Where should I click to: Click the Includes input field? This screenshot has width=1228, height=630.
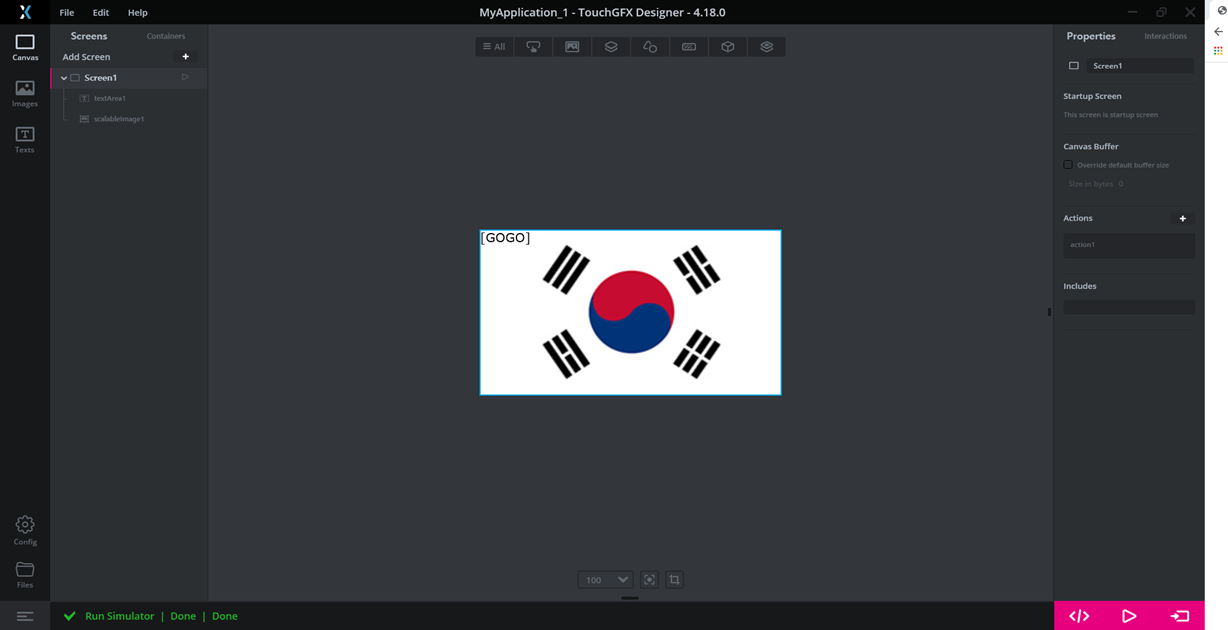[x=1129, y=308]
